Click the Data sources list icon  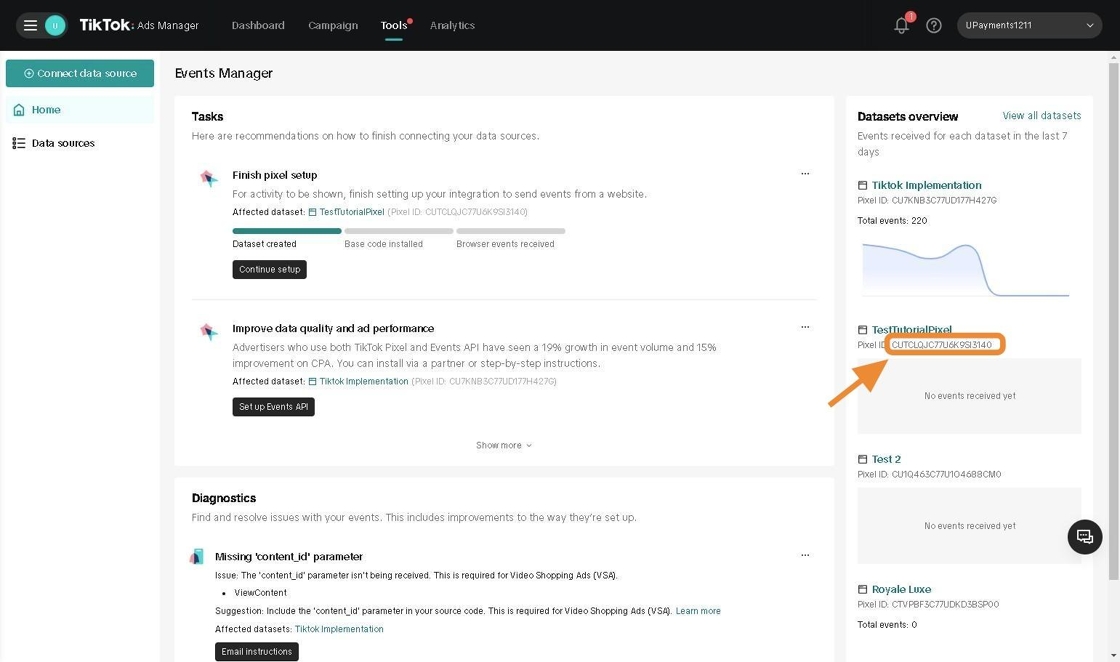(19, 144)
